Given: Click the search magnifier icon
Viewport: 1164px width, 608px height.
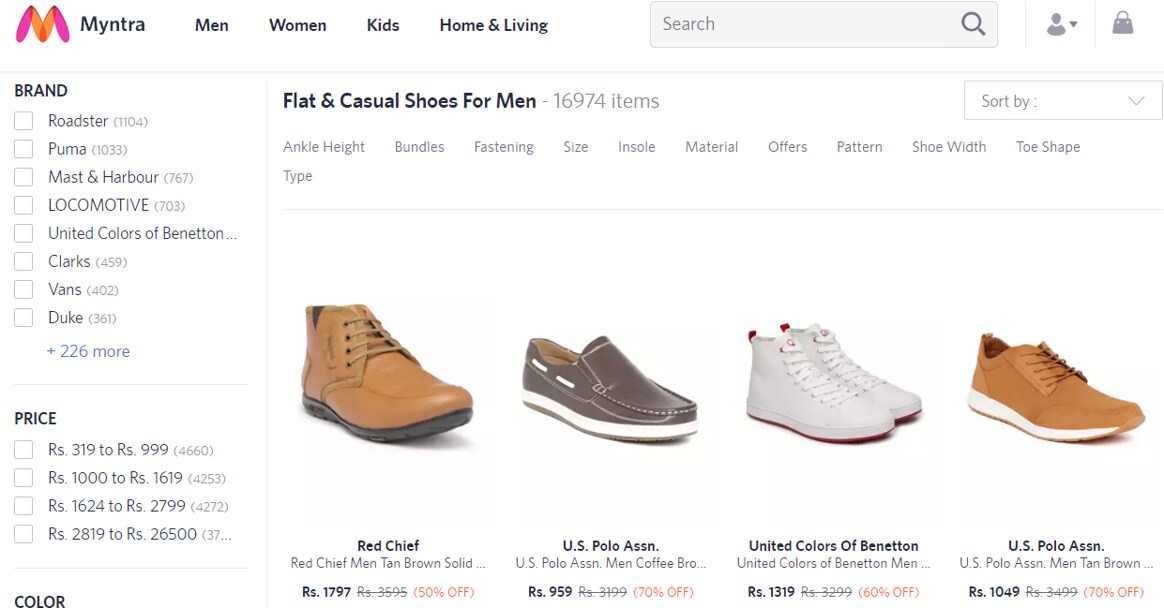Looking at the screenshot, I should point(973,25).
